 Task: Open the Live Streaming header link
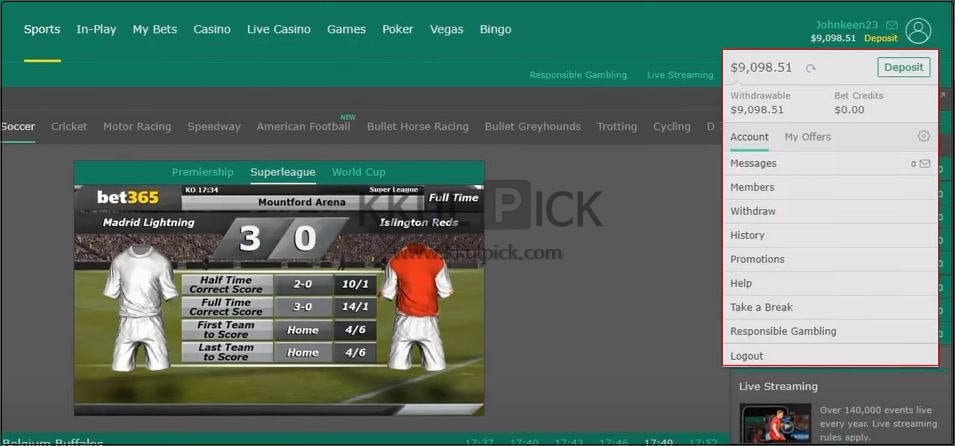pyautogui.click(x=680, y=75)
